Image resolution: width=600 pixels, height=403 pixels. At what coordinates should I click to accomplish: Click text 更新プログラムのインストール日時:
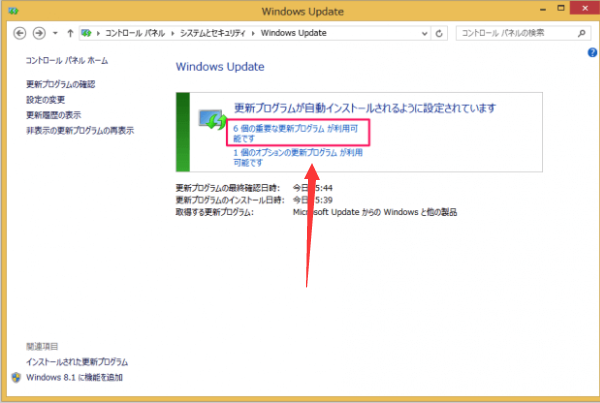[x=230, y=200]
